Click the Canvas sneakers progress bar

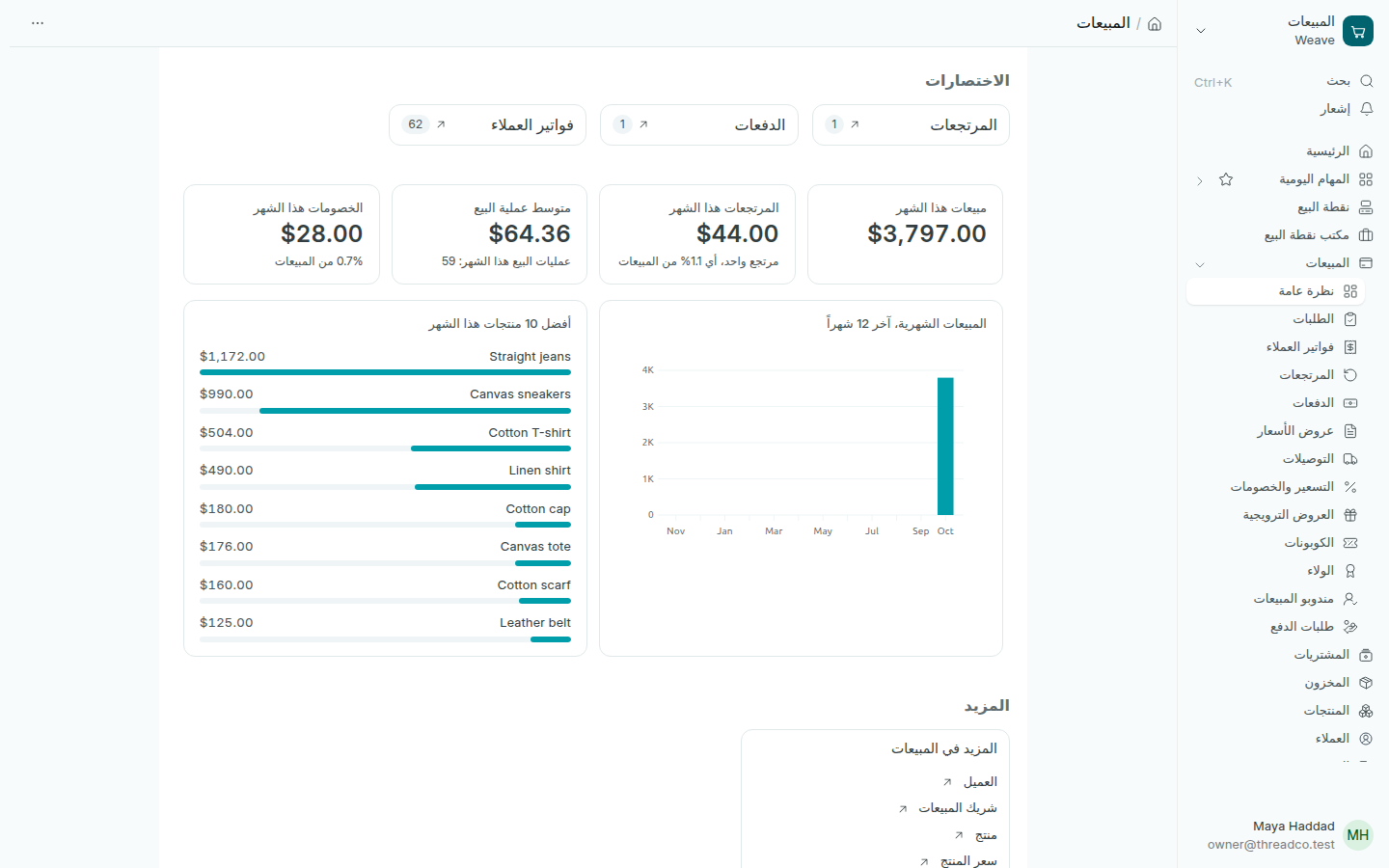point(385,411)
